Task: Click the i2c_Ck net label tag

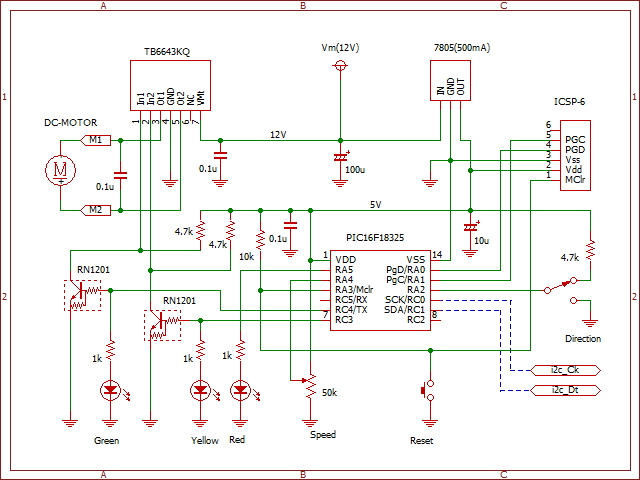Action: [x=565, y=370]
